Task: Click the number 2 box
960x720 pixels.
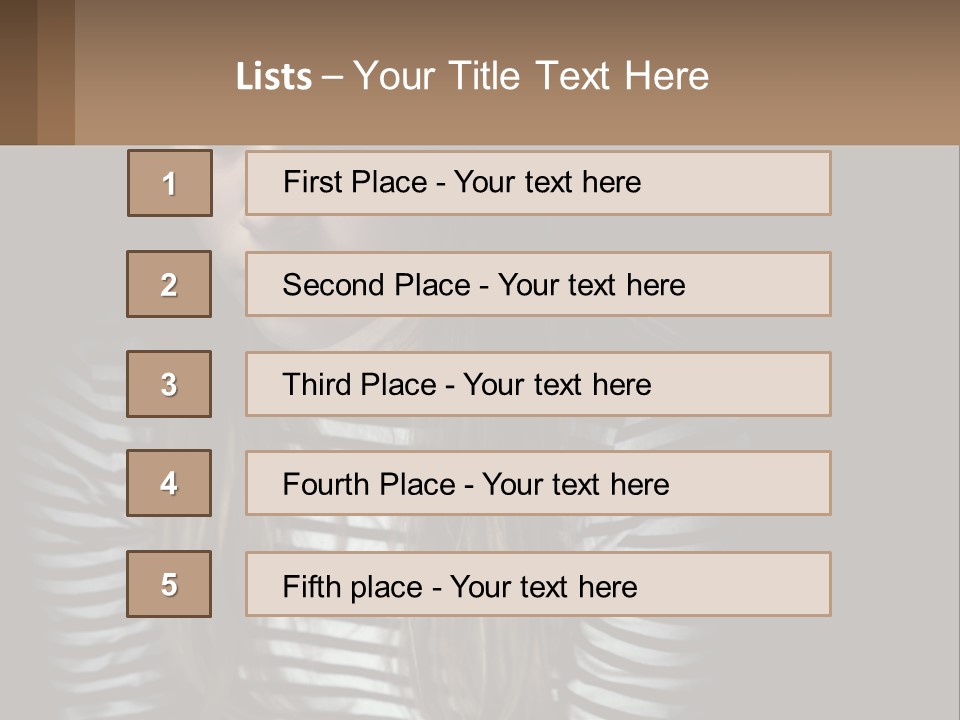Action: [x=169, y=284]
